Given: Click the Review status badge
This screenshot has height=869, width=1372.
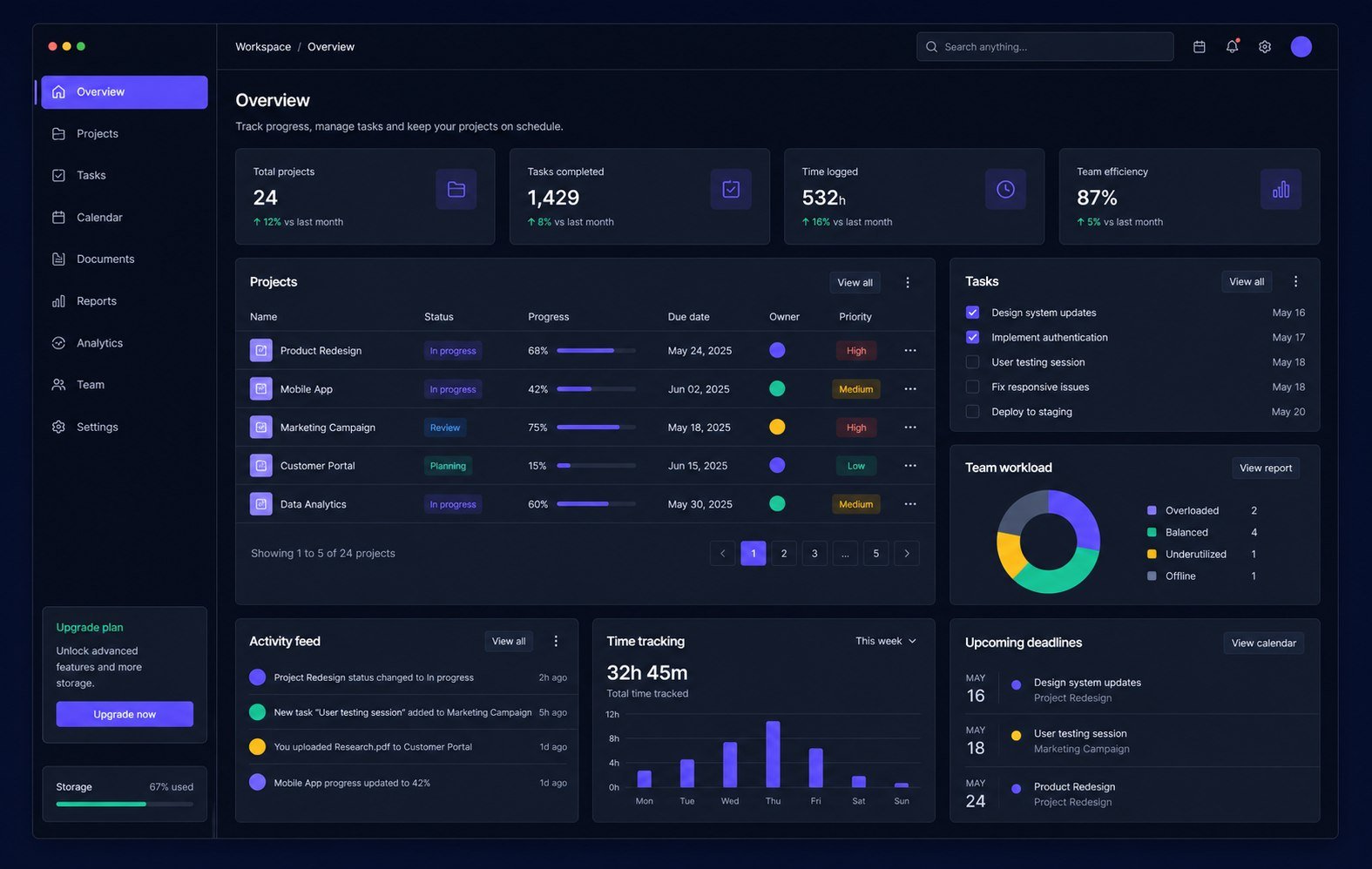Looking at the screenshot, I should 444,427.
